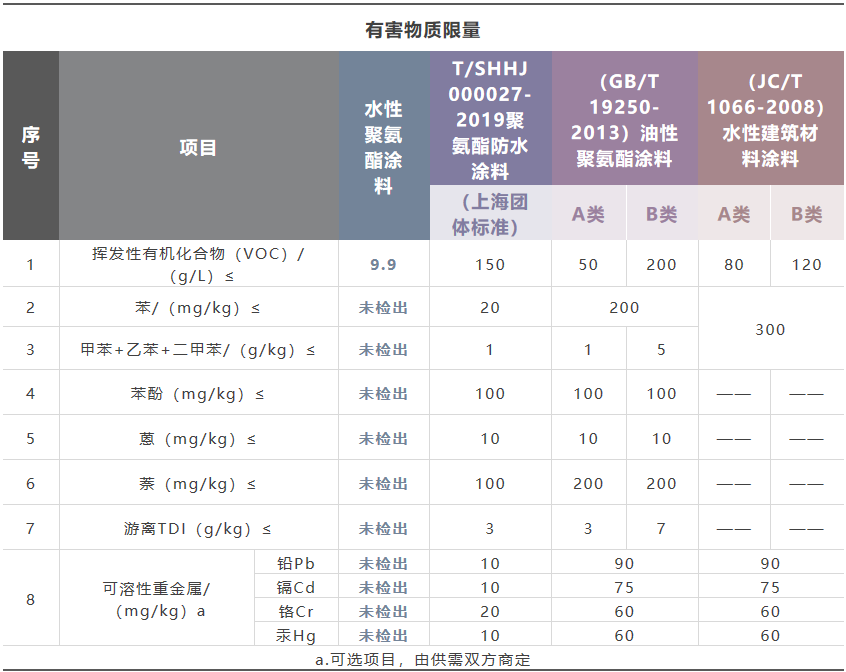Select the 汞Hg heavy metal cell

(x=298, y=635)
